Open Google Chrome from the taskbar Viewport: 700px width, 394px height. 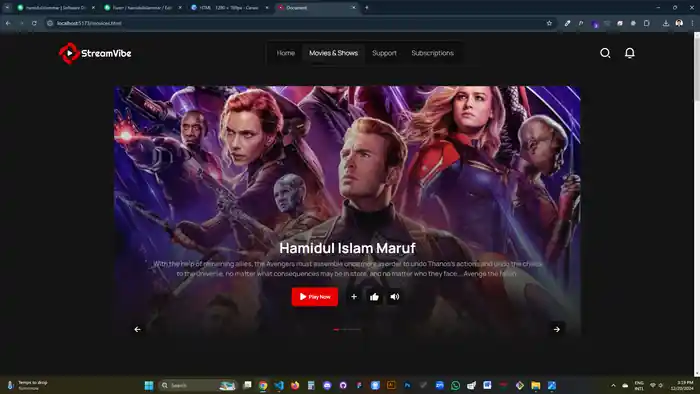(263, 386)
